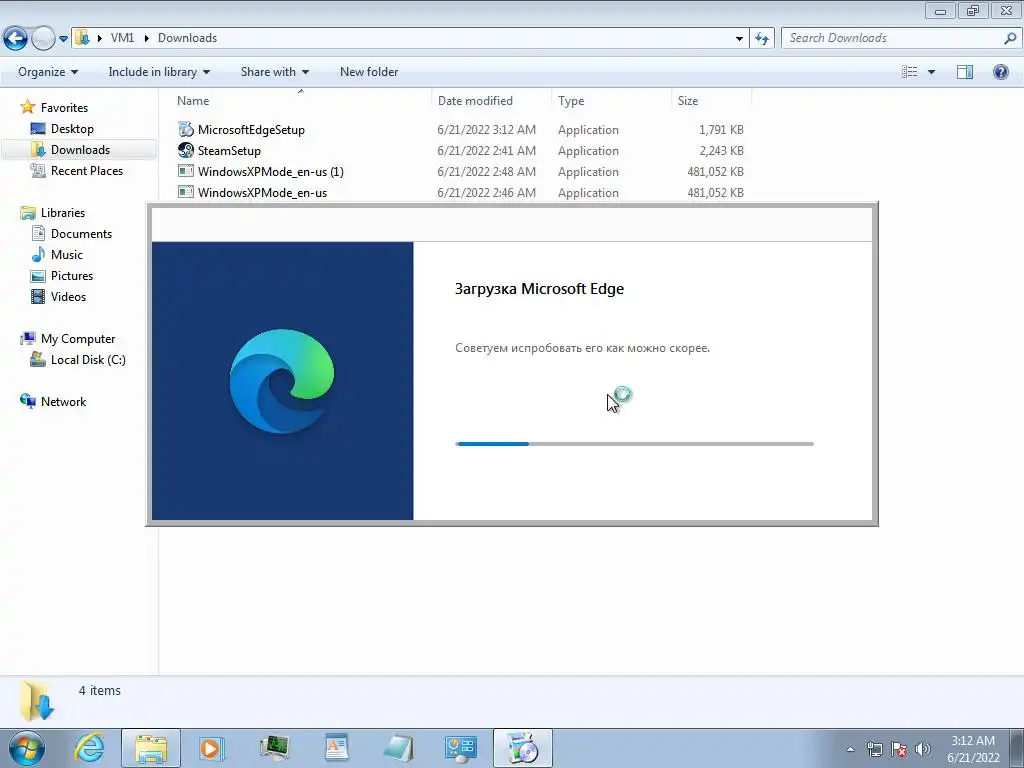Open the recent pages dropdown arrow
The width and height of the screenshot is (1024, 768).
pos(63,39)
